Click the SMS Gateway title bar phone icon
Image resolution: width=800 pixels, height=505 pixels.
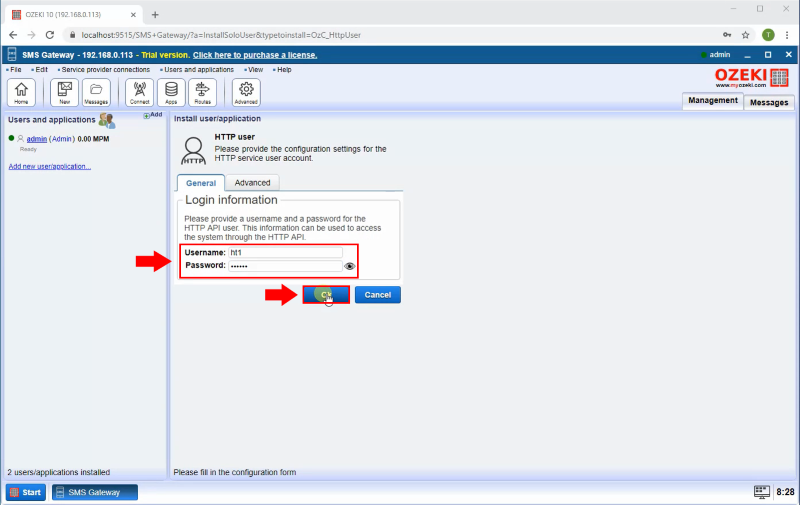[12, 55]
